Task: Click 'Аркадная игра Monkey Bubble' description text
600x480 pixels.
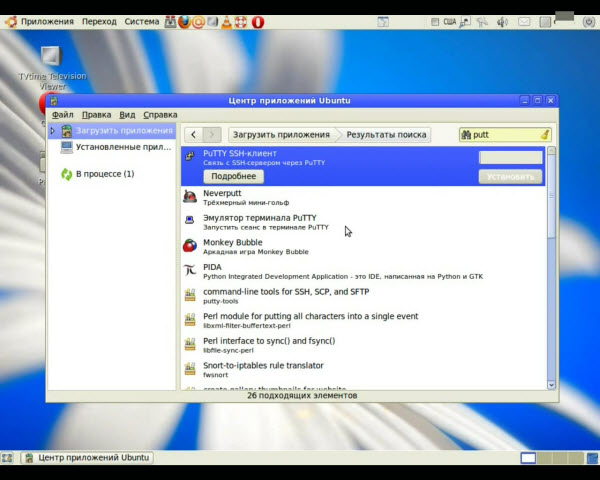Action: click(x=256, y=252)
